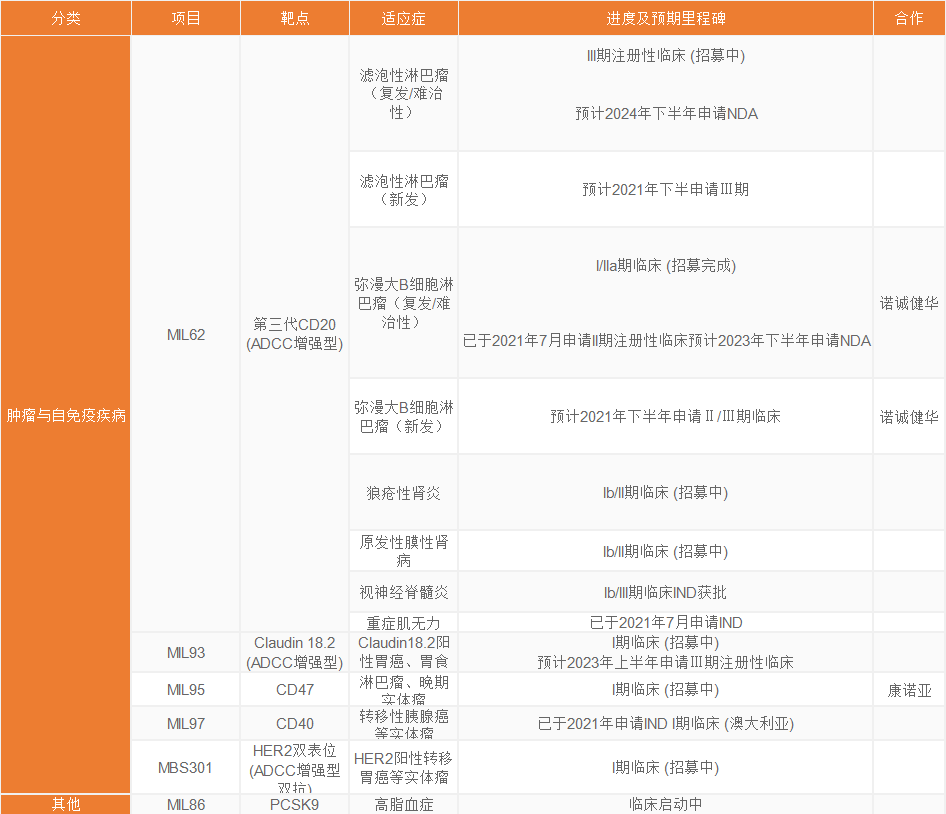Click the 分类 column header
Image resolution: width=946 pixels, height=814 pixels.
coord(65,18)
